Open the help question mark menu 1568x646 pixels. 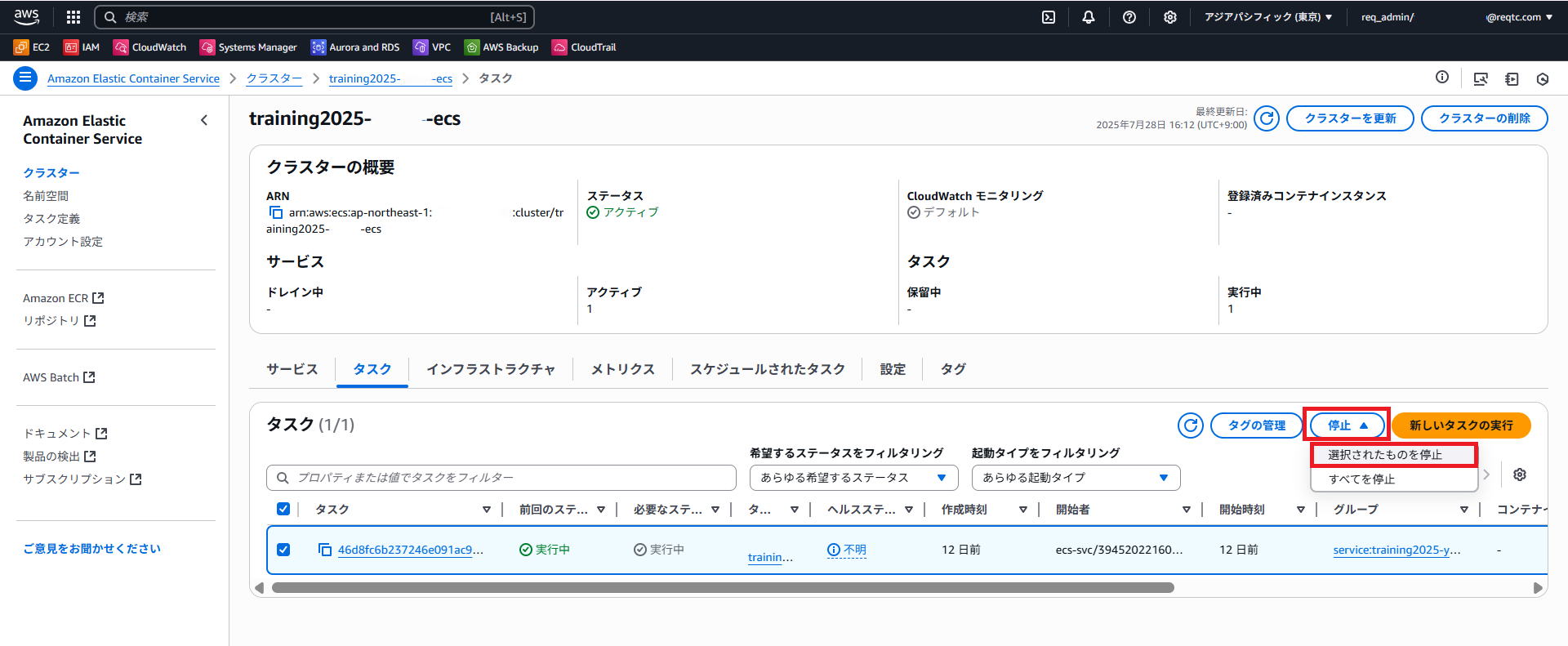click(1129, 17)
